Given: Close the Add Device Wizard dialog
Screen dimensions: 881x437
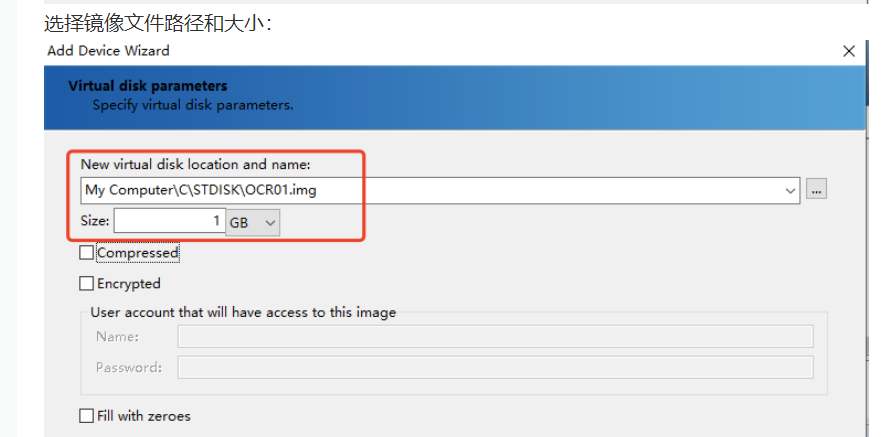Looking at the screenshot, I should pyautogui.click(x=849, y=52).
